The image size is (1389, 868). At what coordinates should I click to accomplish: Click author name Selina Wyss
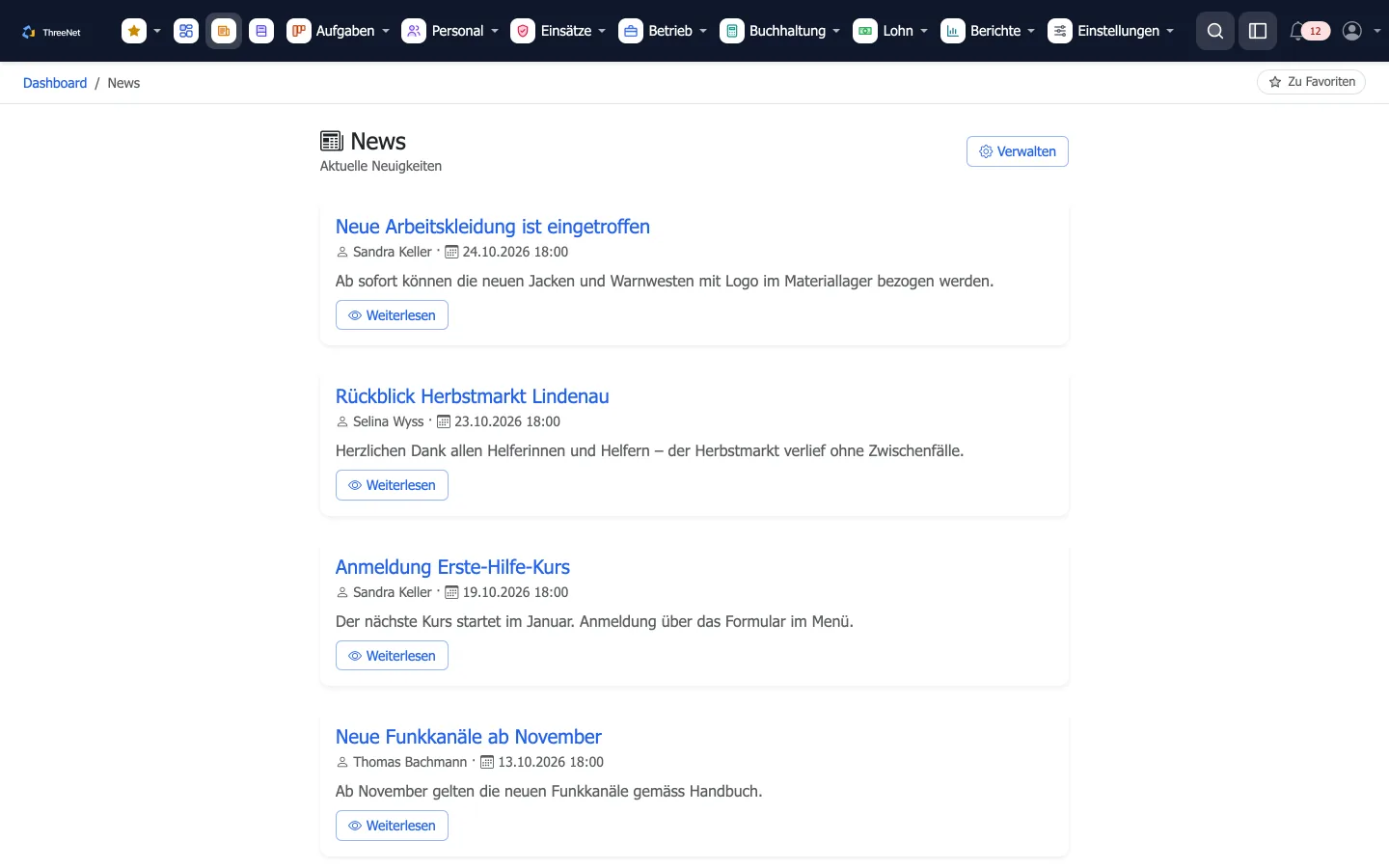pyautogui.click(x=388, y=421)
